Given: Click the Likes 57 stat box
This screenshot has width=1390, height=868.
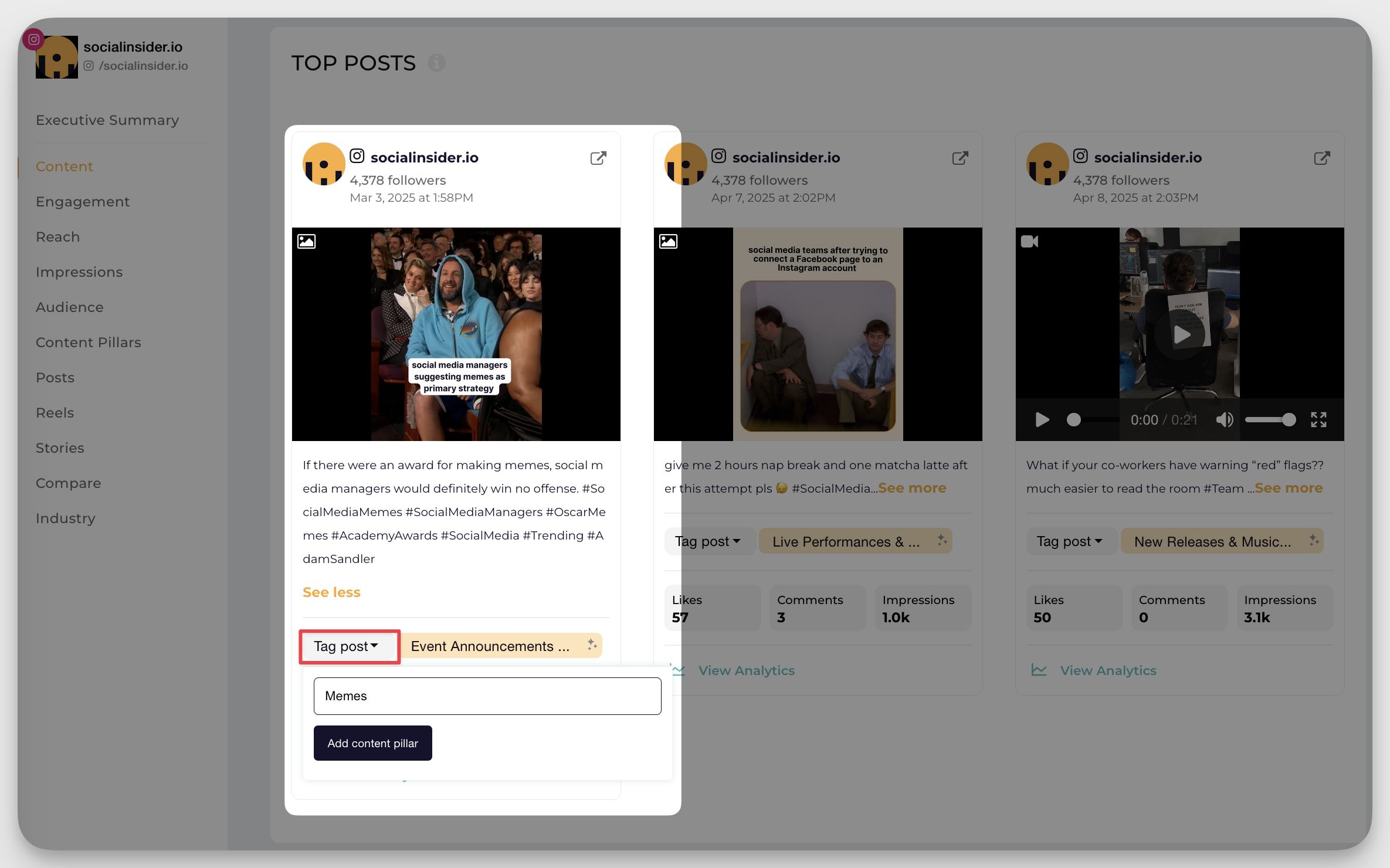Looking at the screenshot, I should click(x=713, y=608).
